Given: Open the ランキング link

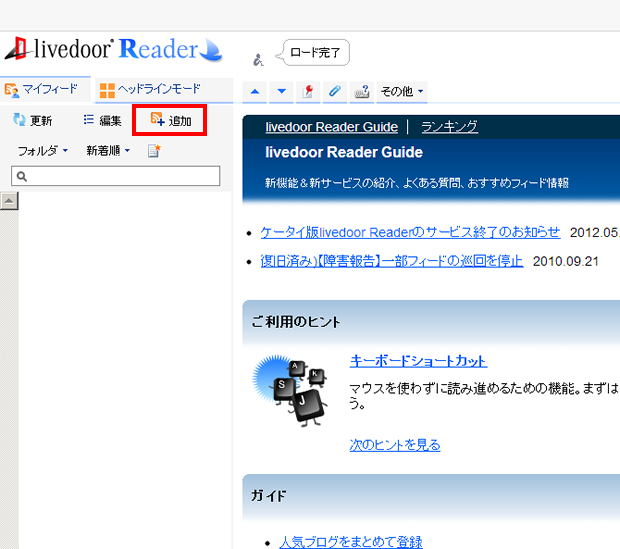Looking at the screenshot, I should point(450,127).
